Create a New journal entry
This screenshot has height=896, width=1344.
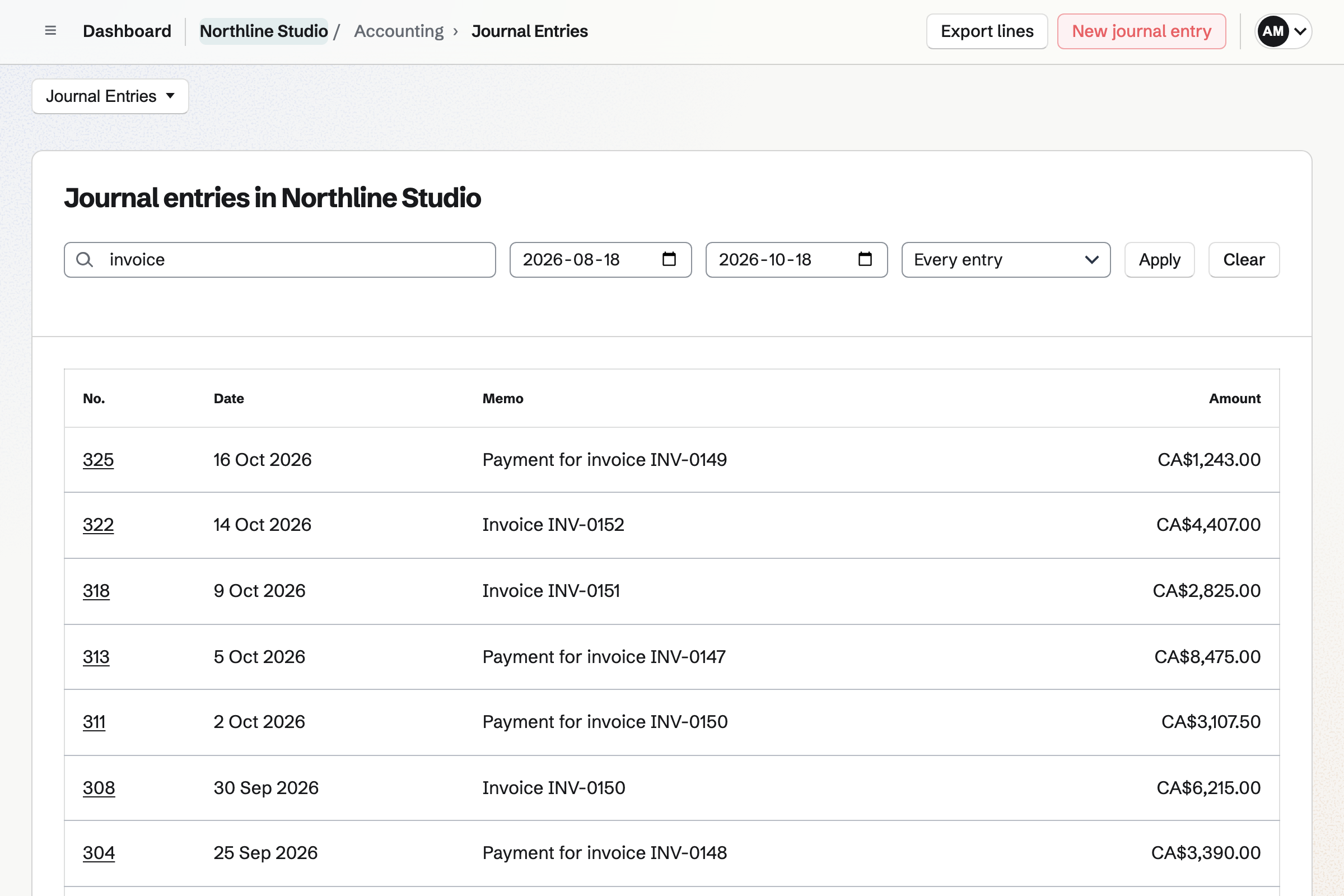pos(1141,31)
